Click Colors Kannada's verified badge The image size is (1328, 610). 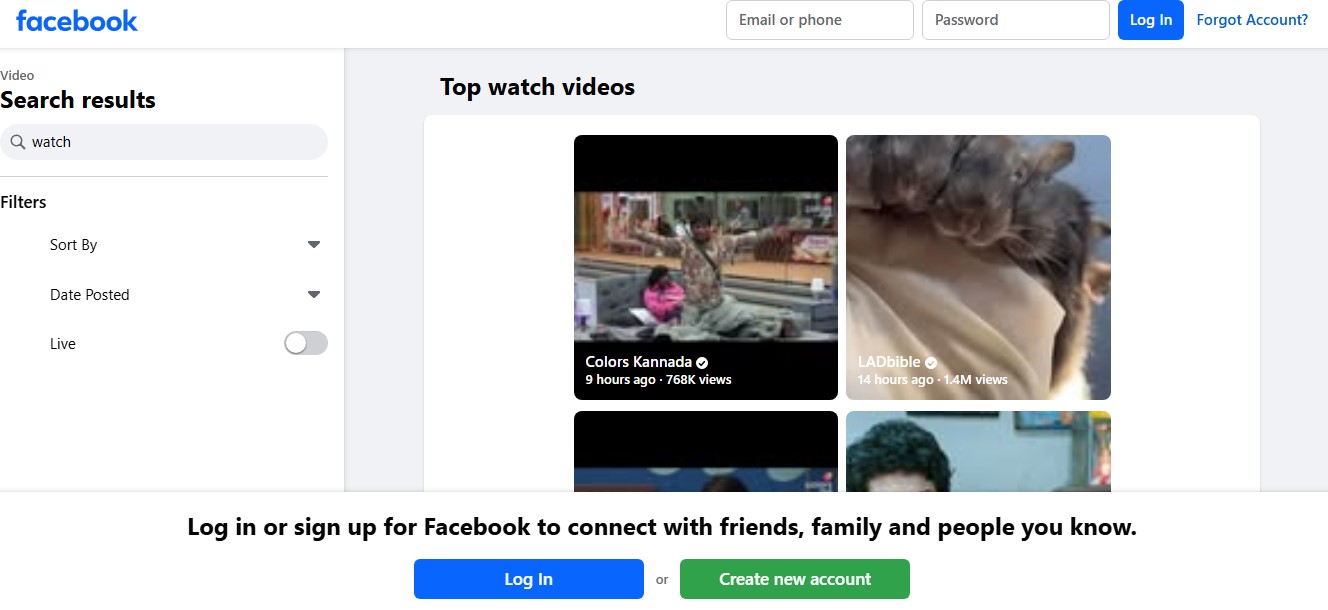[x=703, y=361]
